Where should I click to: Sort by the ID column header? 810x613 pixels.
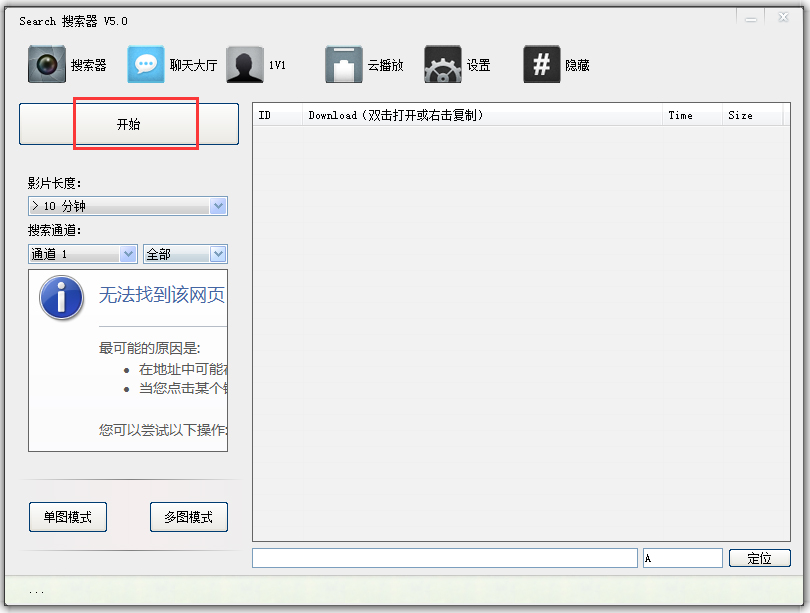tap(277, 115)
